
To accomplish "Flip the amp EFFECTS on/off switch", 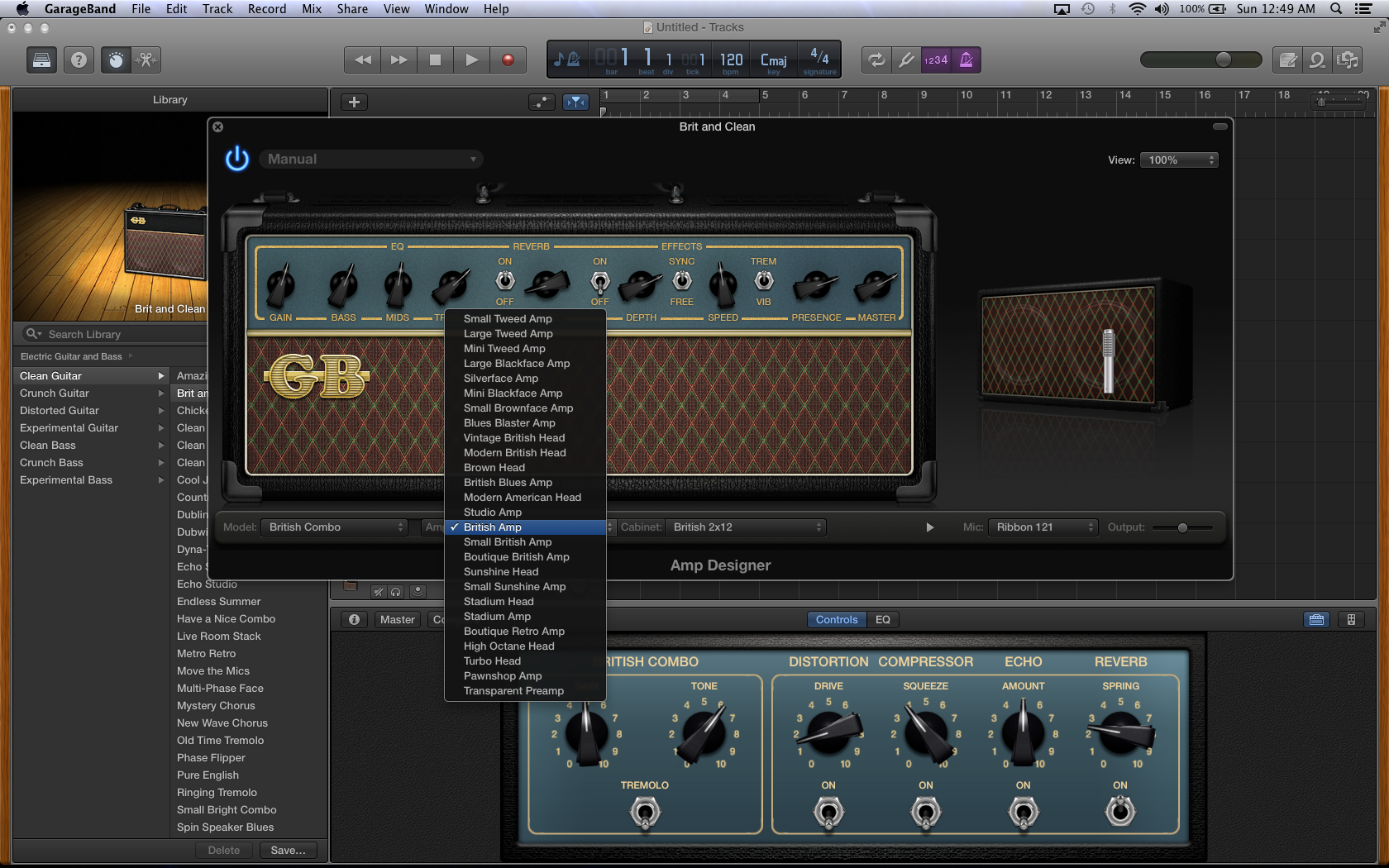I will click(600, 281).
